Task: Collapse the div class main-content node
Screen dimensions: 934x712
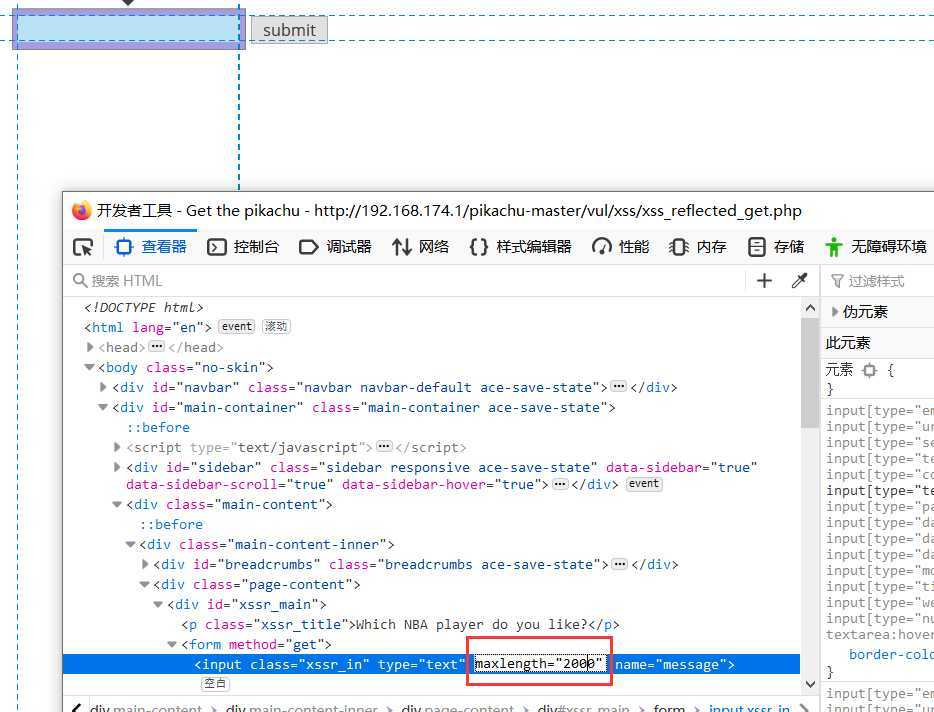Action: [x=117, y=505]
